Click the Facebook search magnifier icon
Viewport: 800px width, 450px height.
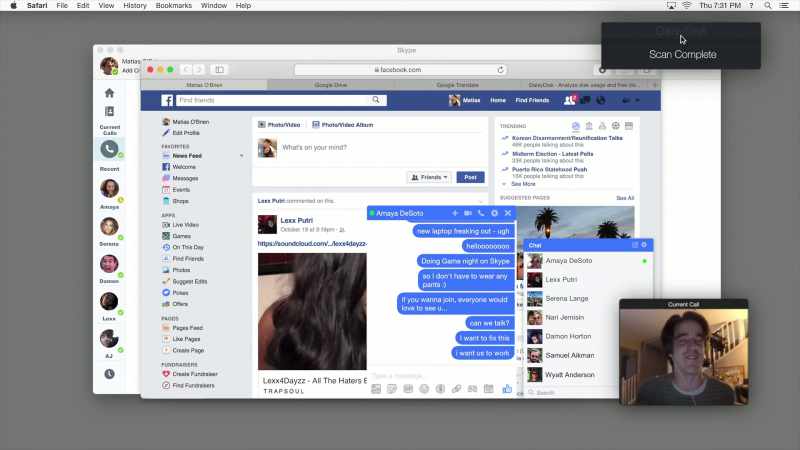pos(376,100)
